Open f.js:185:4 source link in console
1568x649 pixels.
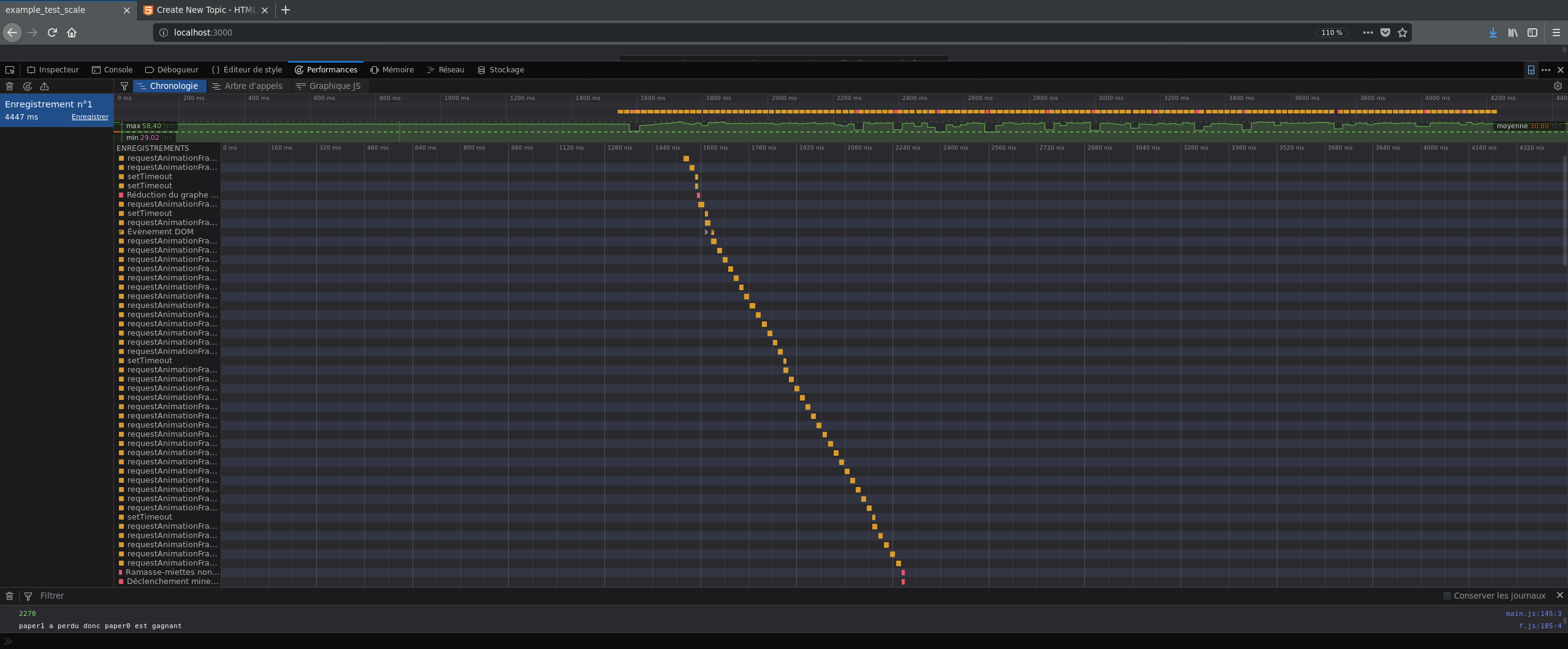1540,626
